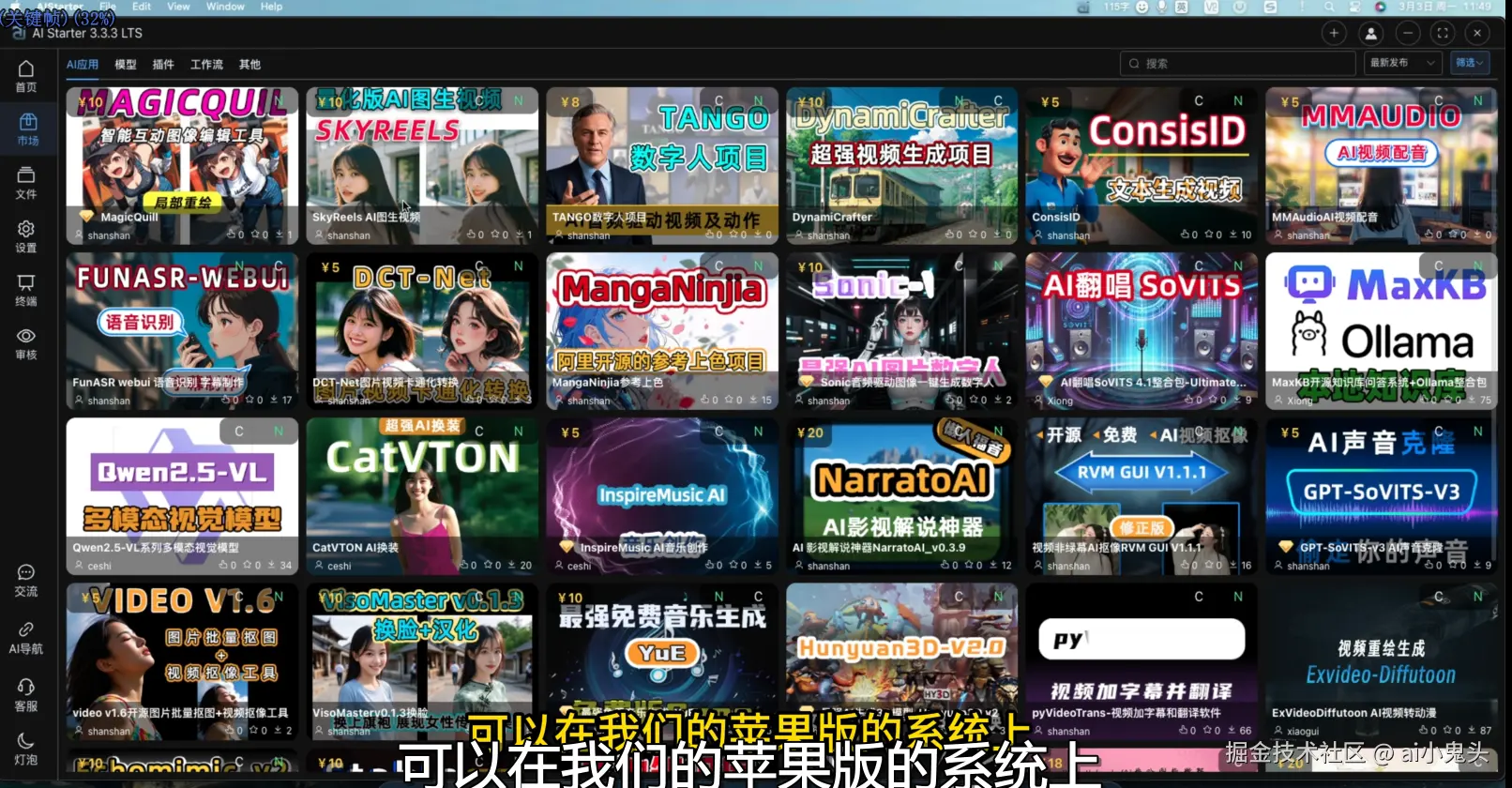Open the Hunyuan3D-V2.0 card
Screen dimensions: 1512x788
pyautogui.click(x=902, y=661)
